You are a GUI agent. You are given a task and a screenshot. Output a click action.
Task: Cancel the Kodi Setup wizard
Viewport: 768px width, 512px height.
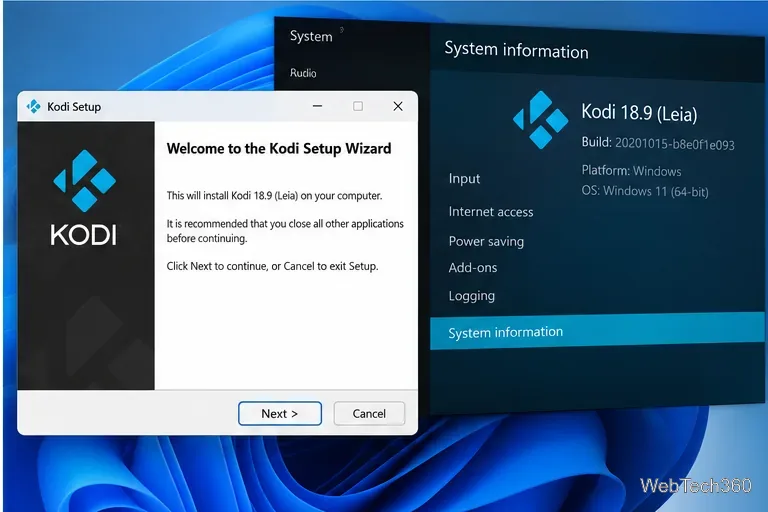[x=369, y=414]
